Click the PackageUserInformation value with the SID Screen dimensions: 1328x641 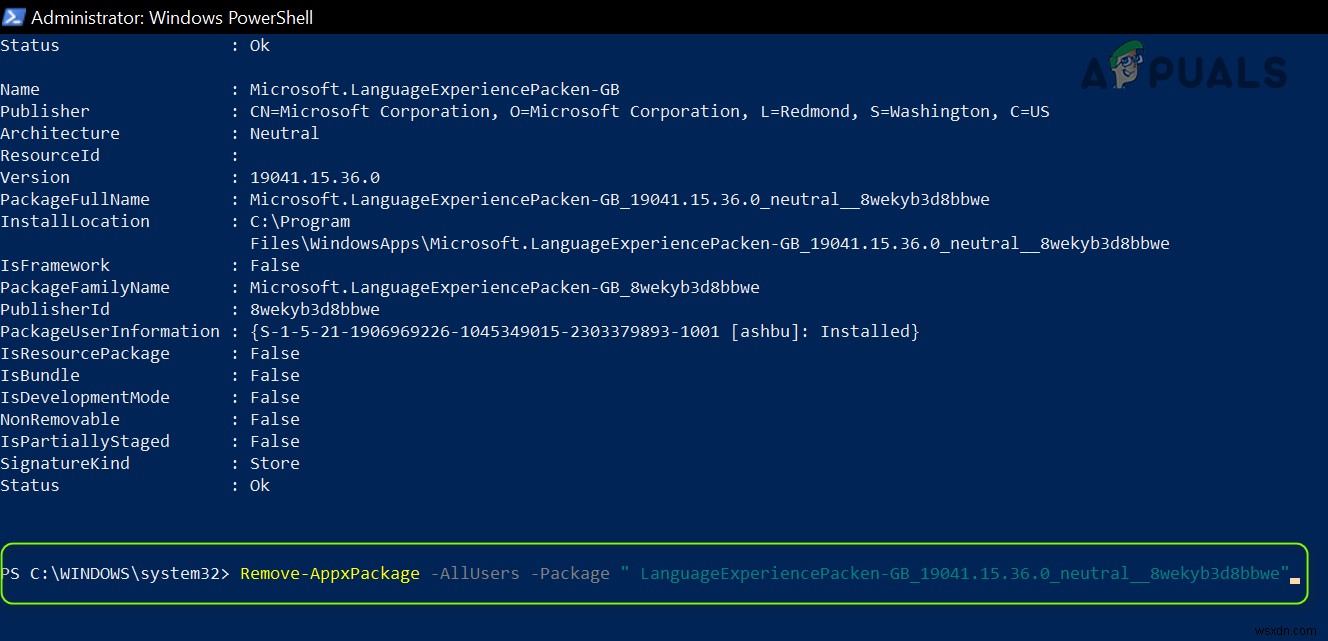(584, 331)
